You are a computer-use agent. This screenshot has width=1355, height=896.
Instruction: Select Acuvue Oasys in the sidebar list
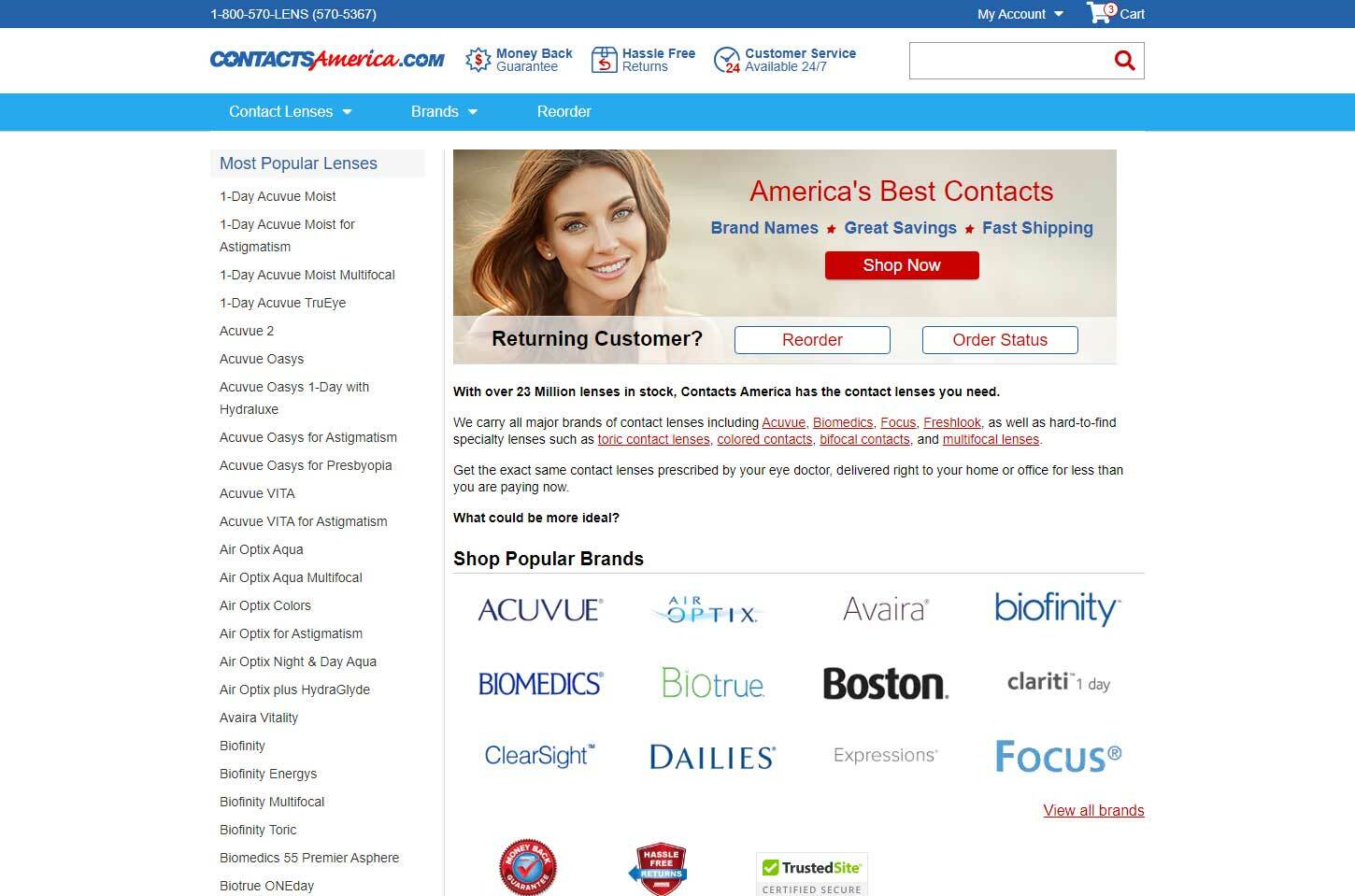[x=262, y=359]
